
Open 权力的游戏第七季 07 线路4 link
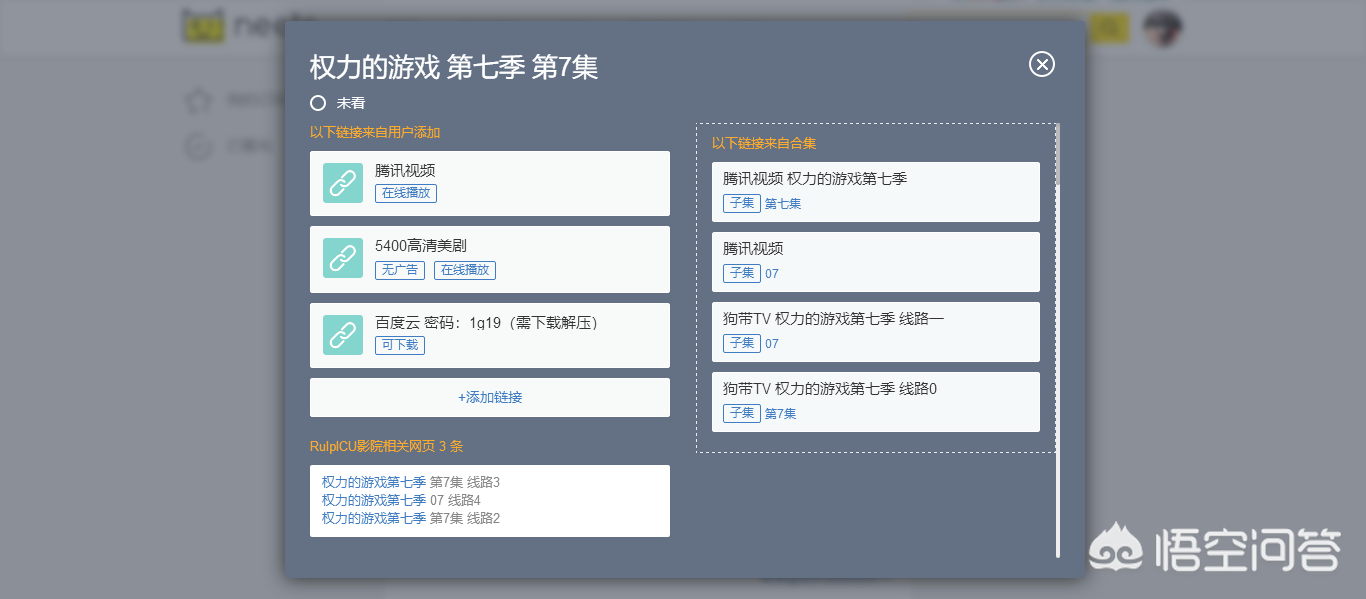[401, 500]
